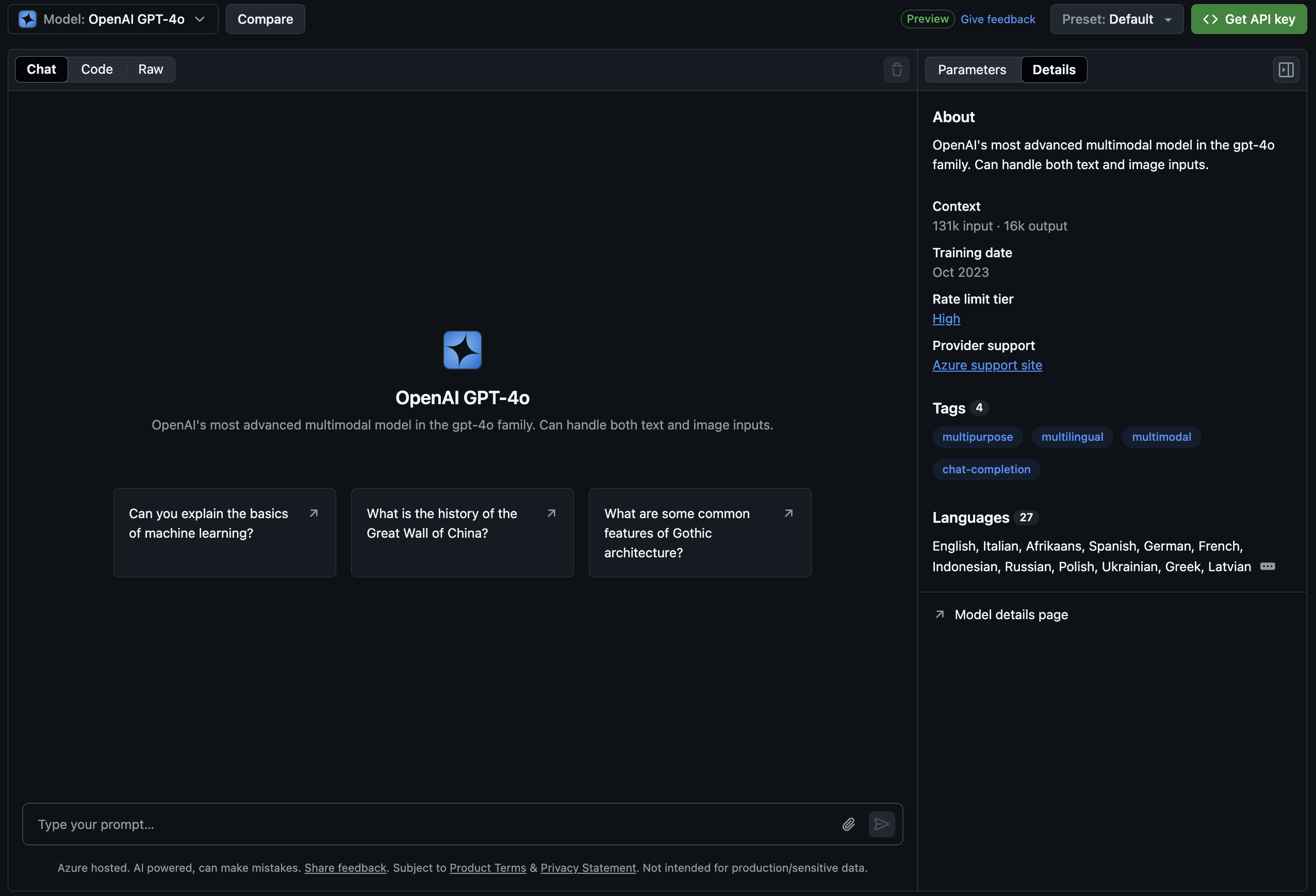Open the Privacy Statement link
The image size is (1316, 896).
[x=588, y=868]
